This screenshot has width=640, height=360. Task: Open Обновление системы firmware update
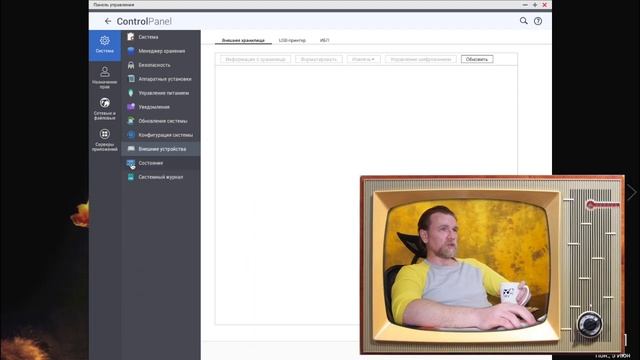pos(161,121)
